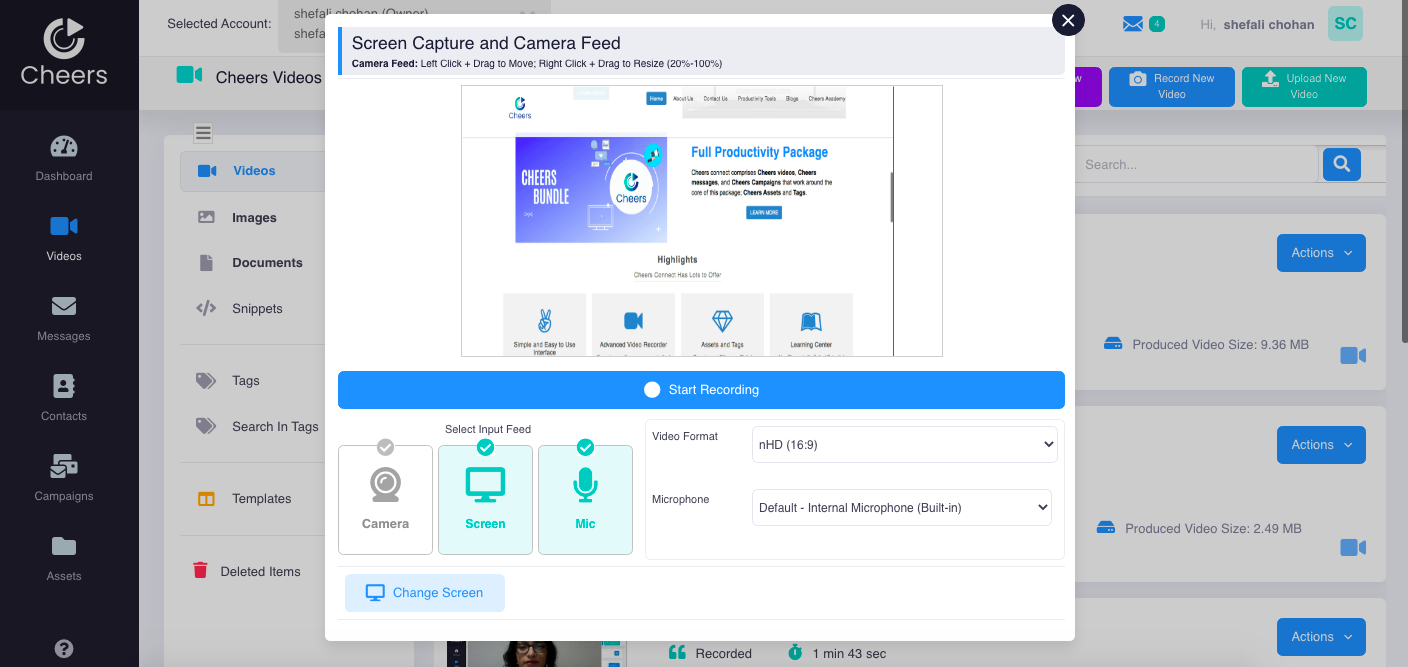
Task: Open the mail notifications icon
Action: click(1133, 24)
